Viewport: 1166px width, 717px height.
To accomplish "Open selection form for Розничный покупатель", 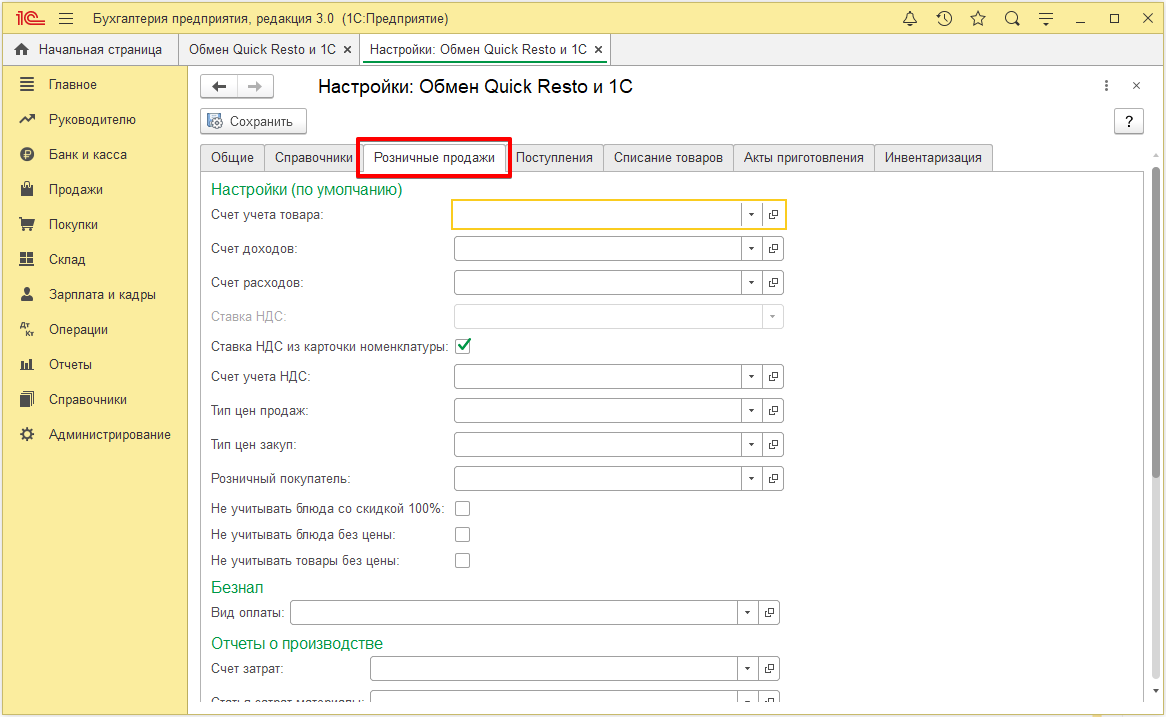I will click(x=773, y=478).
